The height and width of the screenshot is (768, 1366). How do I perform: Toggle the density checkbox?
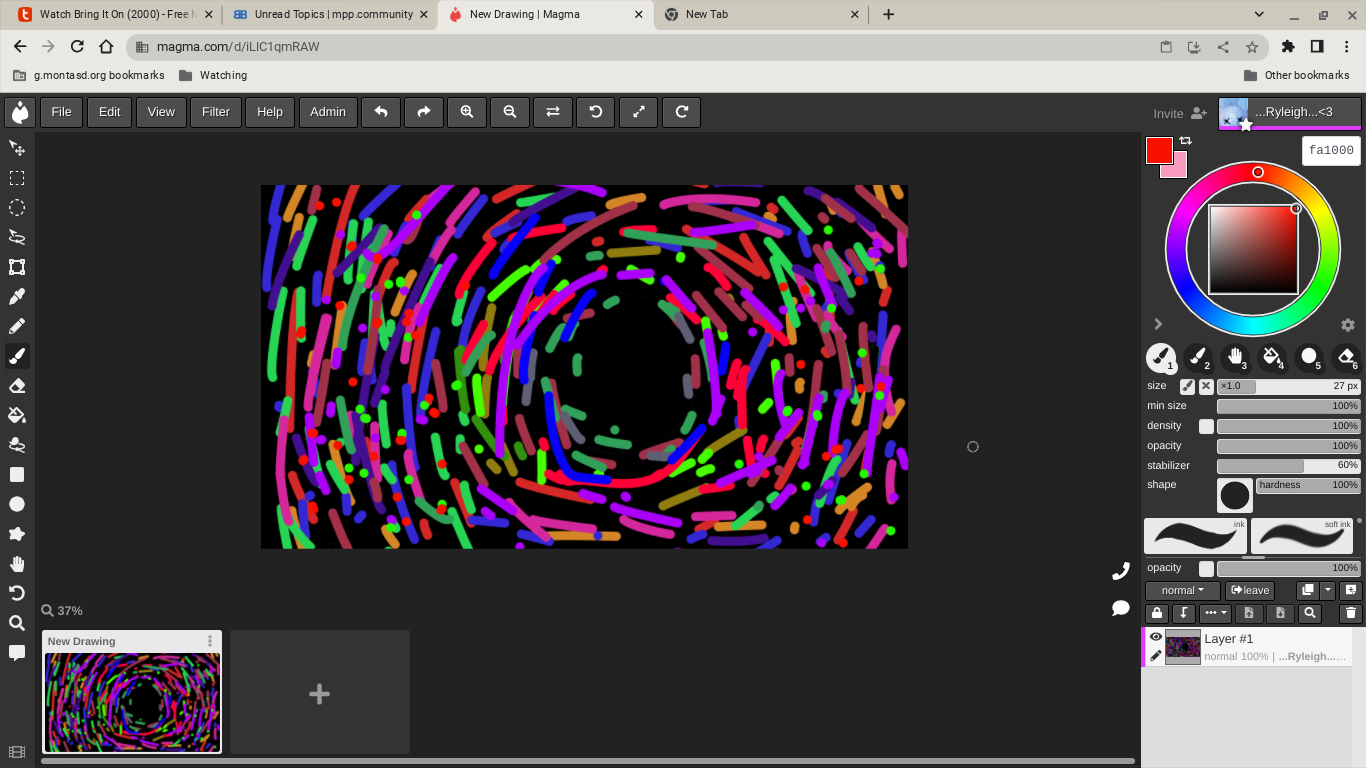coord(1207,426)
